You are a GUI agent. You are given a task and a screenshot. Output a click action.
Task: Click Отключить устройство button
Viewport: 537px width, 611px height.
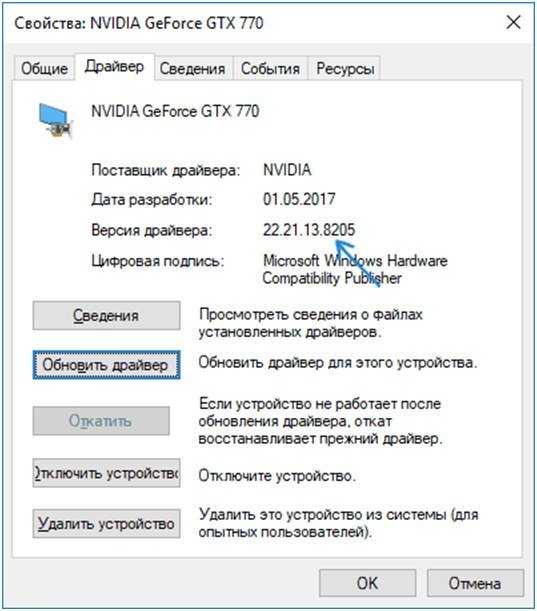(x=106, y=473)
